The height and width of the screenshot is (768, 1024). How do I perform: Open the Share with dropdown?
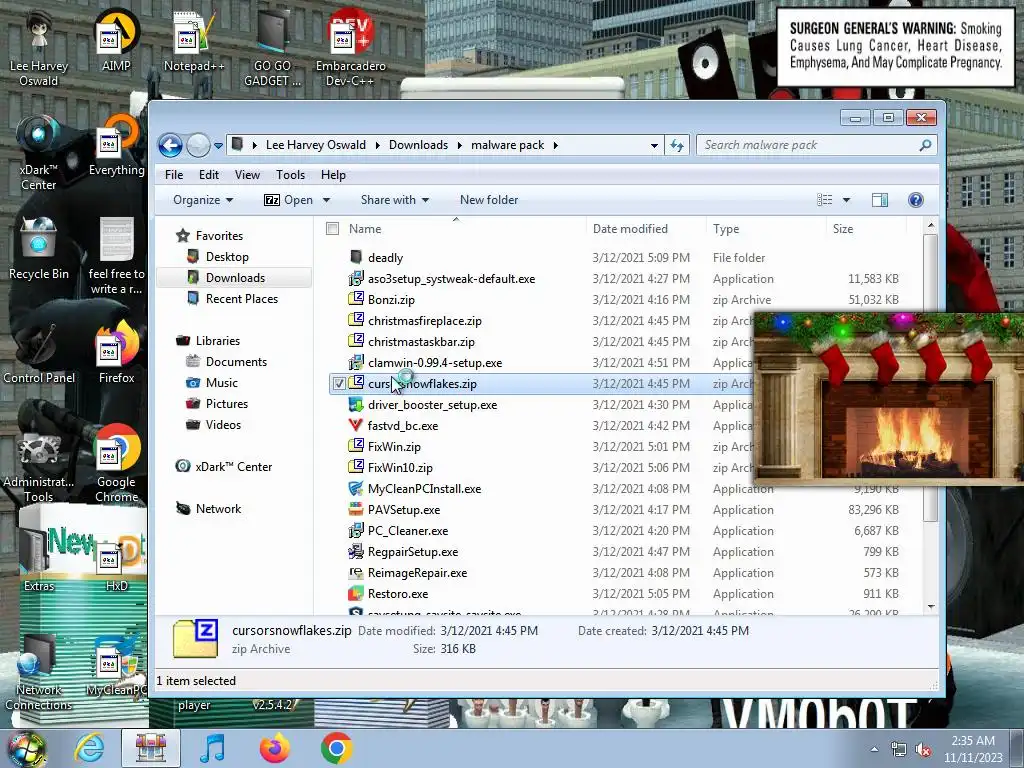pos(394,200)
